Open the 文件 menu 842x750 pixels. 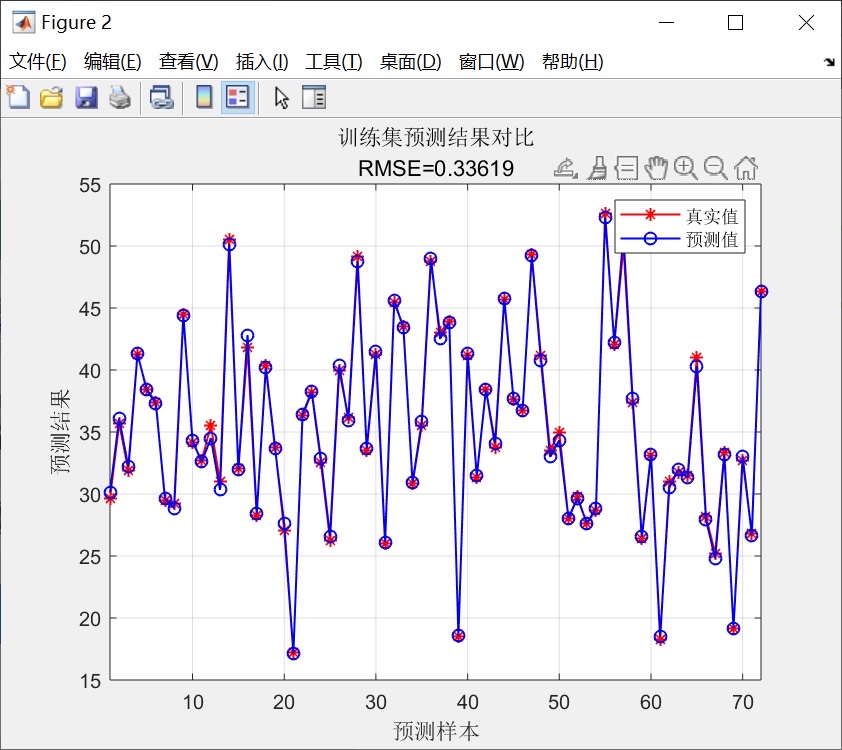[37, 61]
